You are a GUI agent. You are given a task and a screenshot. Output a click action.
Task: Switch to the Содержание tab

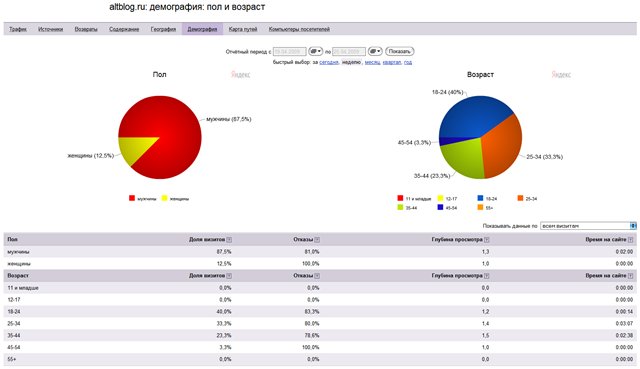click(x=124, y=29)
